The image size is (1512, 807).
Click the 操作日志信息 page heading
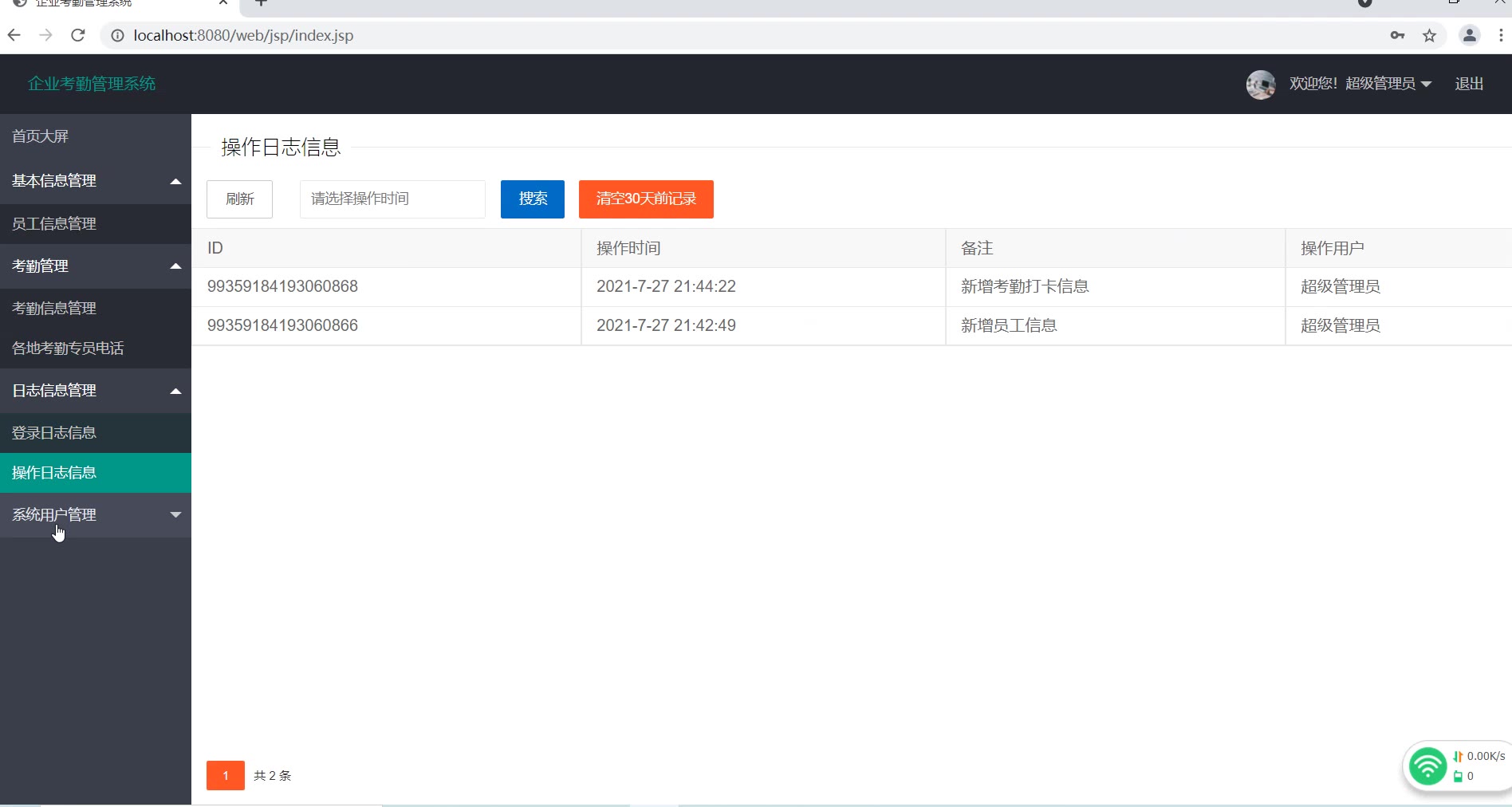[281, 147]
